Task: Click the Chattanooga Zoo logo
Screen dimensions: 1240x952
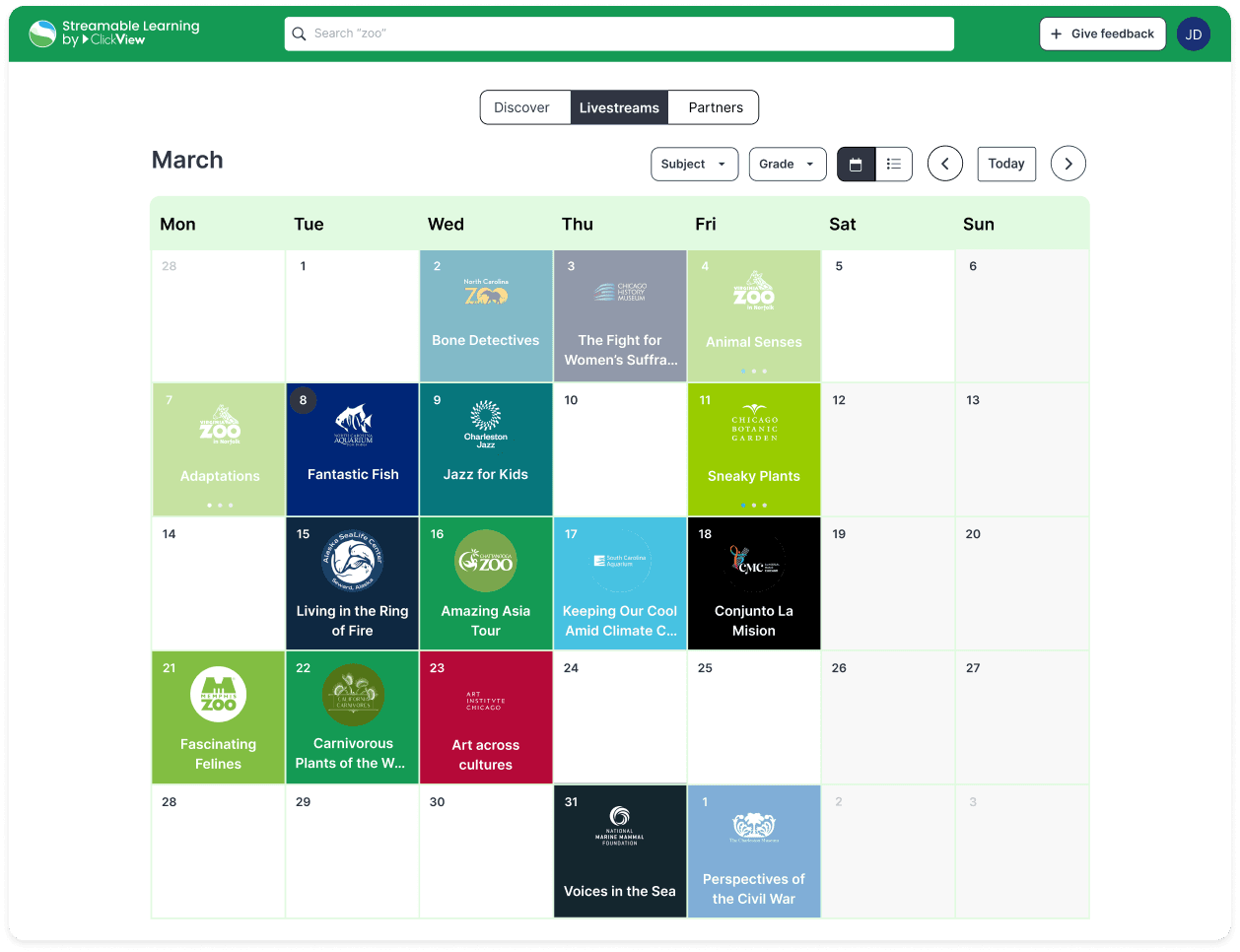Action: [x=486, y=562]
